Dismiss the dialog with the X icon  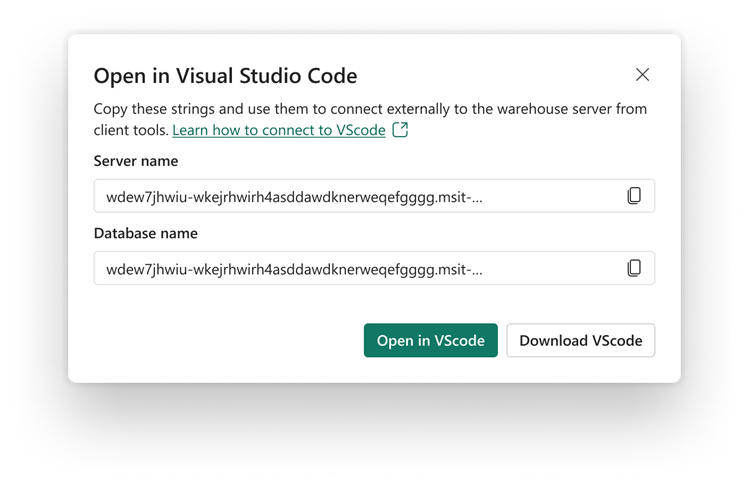coord(642,75)
